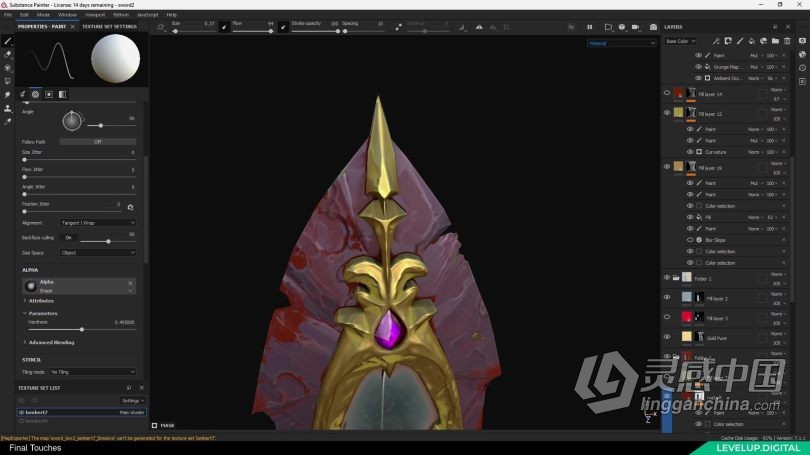Hide the Curvature effect

[x=690, y=152]
